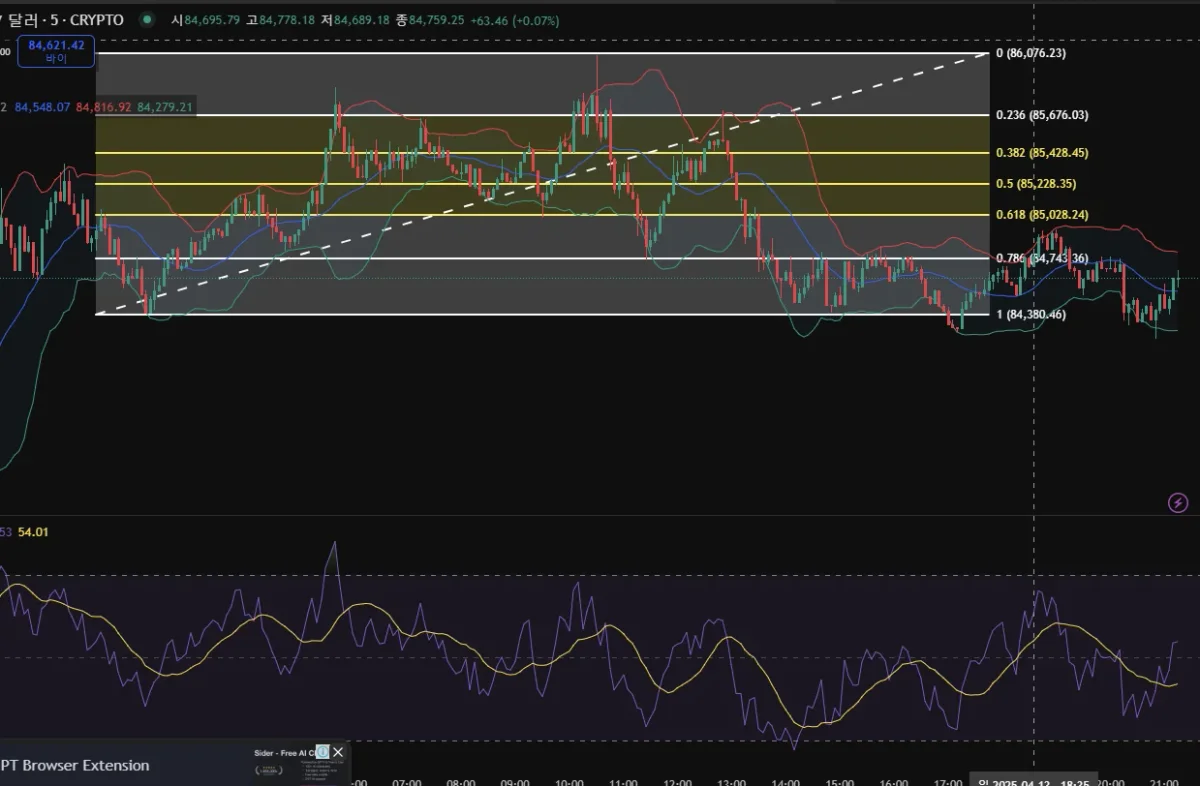Click the 14:00 time axis label
Viewport: 1200px width, 786px height.
pos(785,782)
